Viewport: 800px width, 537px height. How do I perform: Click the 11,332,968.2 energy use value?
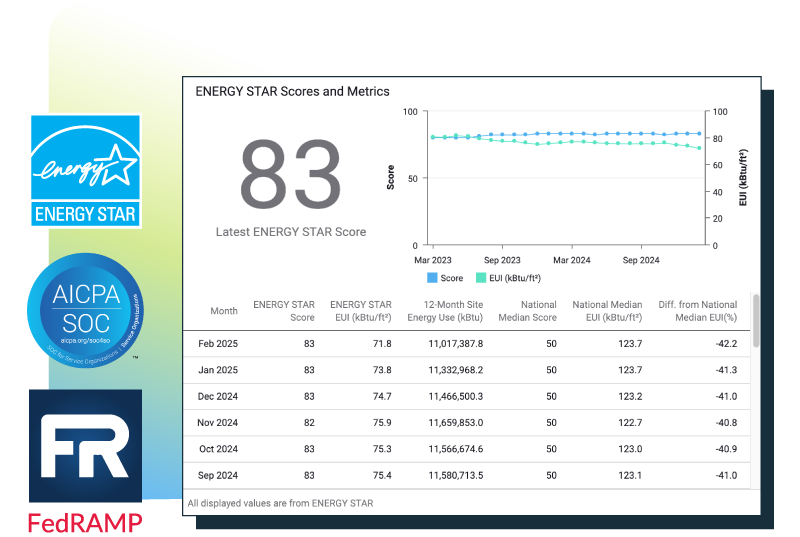[x=456, y=370]
